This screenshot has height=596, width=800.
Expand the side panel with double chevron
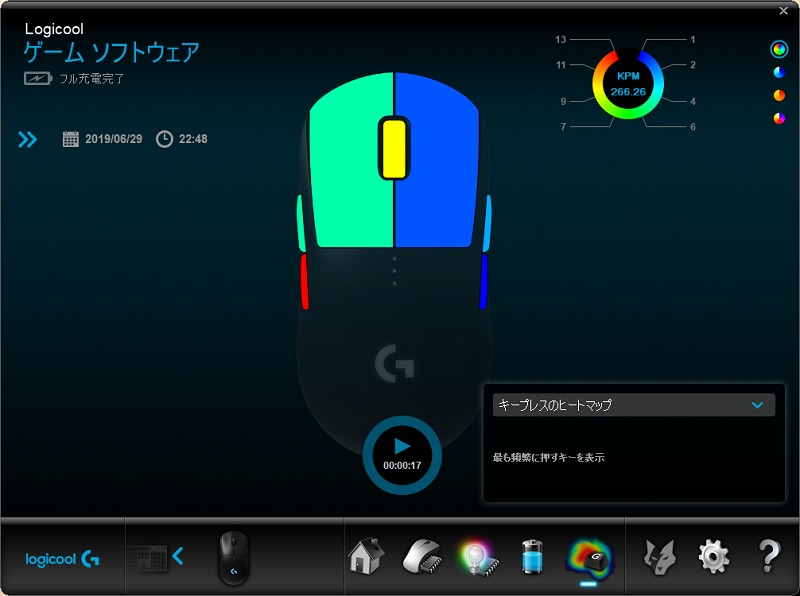[x=28, y=139]
